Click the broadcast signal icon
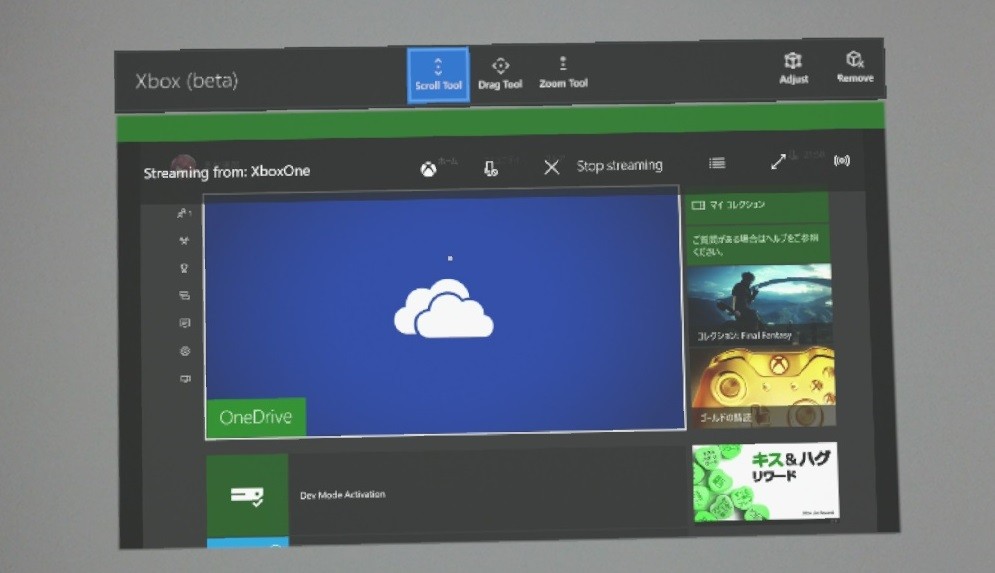995x573 pixels. pyautogui.click(x=841, y=161)
